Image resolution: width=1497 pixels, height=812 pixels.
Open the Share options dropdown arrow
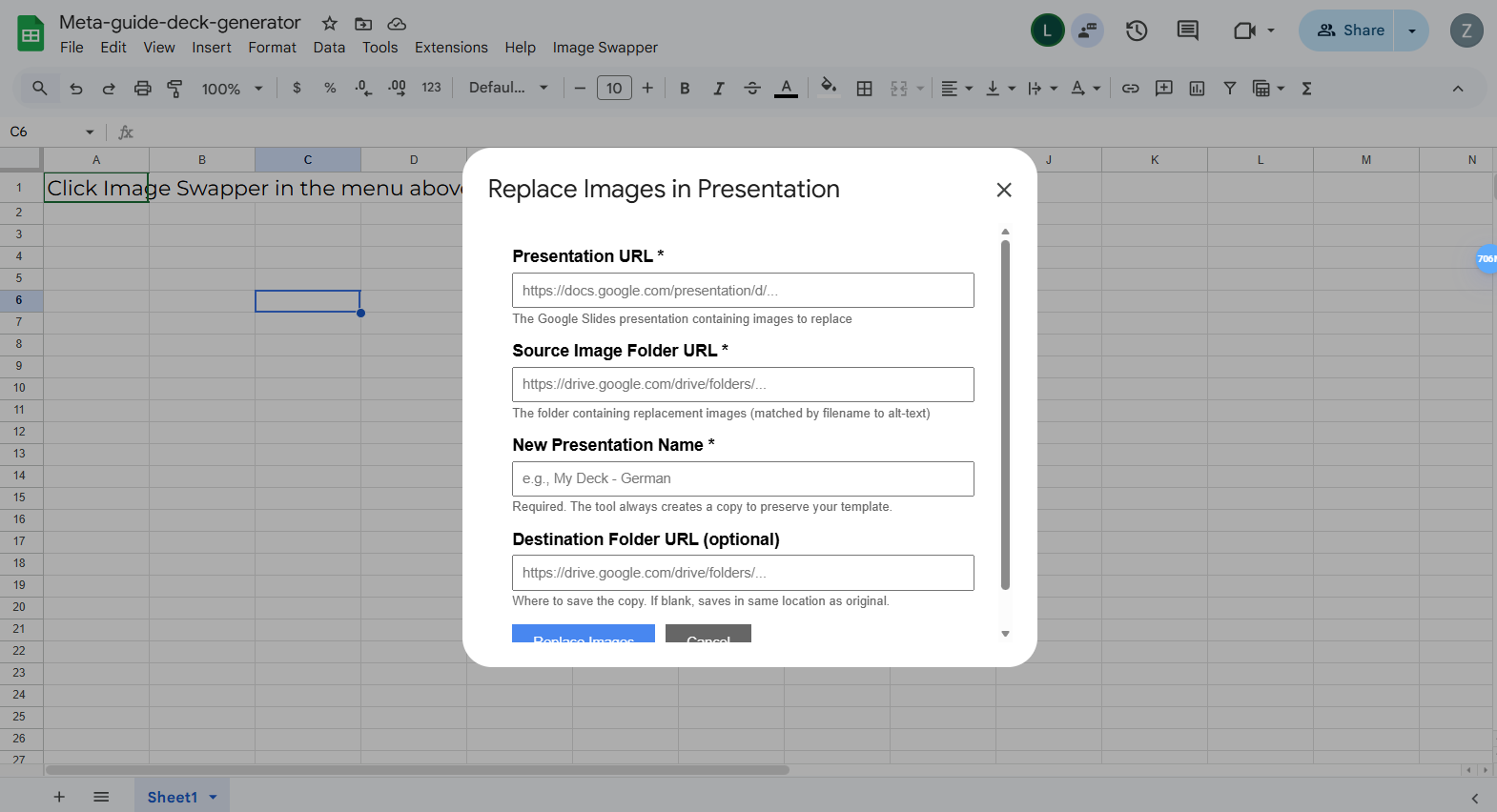click(x=1411, y=30)
